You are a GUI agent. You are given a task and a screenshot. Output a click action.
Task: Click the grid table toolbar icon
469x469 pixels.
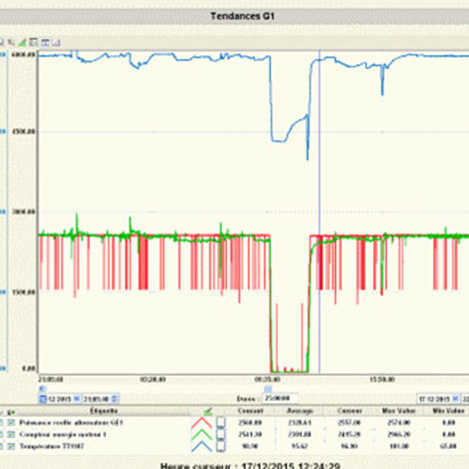tap(33, 42)
